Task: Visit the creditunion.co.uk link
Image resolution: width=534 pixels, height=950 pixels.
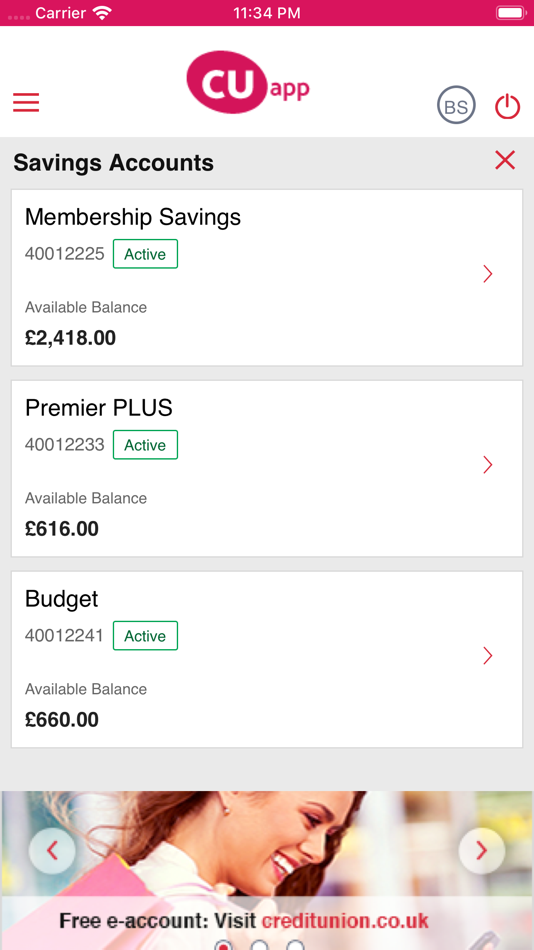Action: click(x=345, y=921)
